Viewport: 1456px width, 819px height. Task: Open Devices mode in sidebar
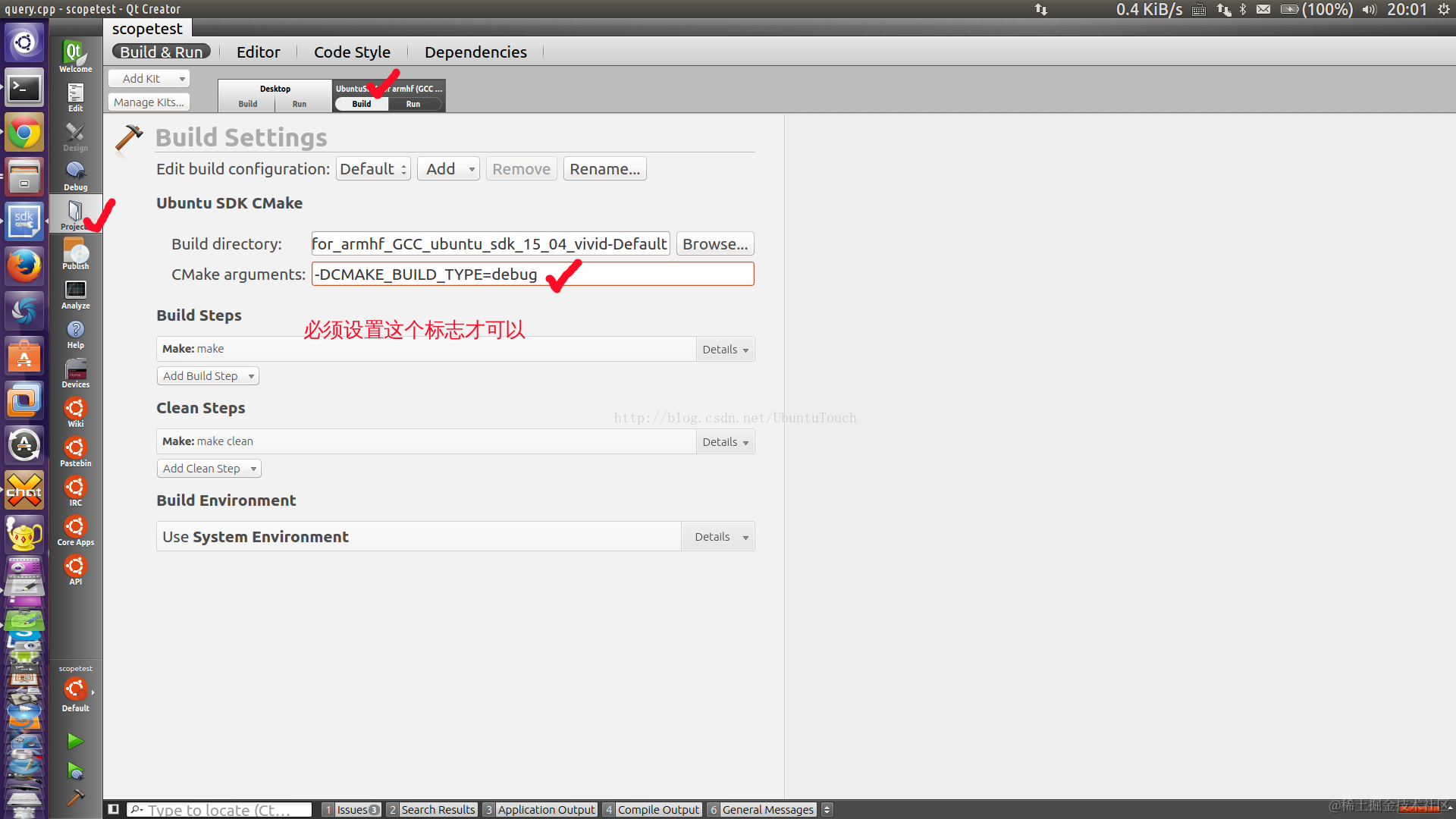pos(75,373)
